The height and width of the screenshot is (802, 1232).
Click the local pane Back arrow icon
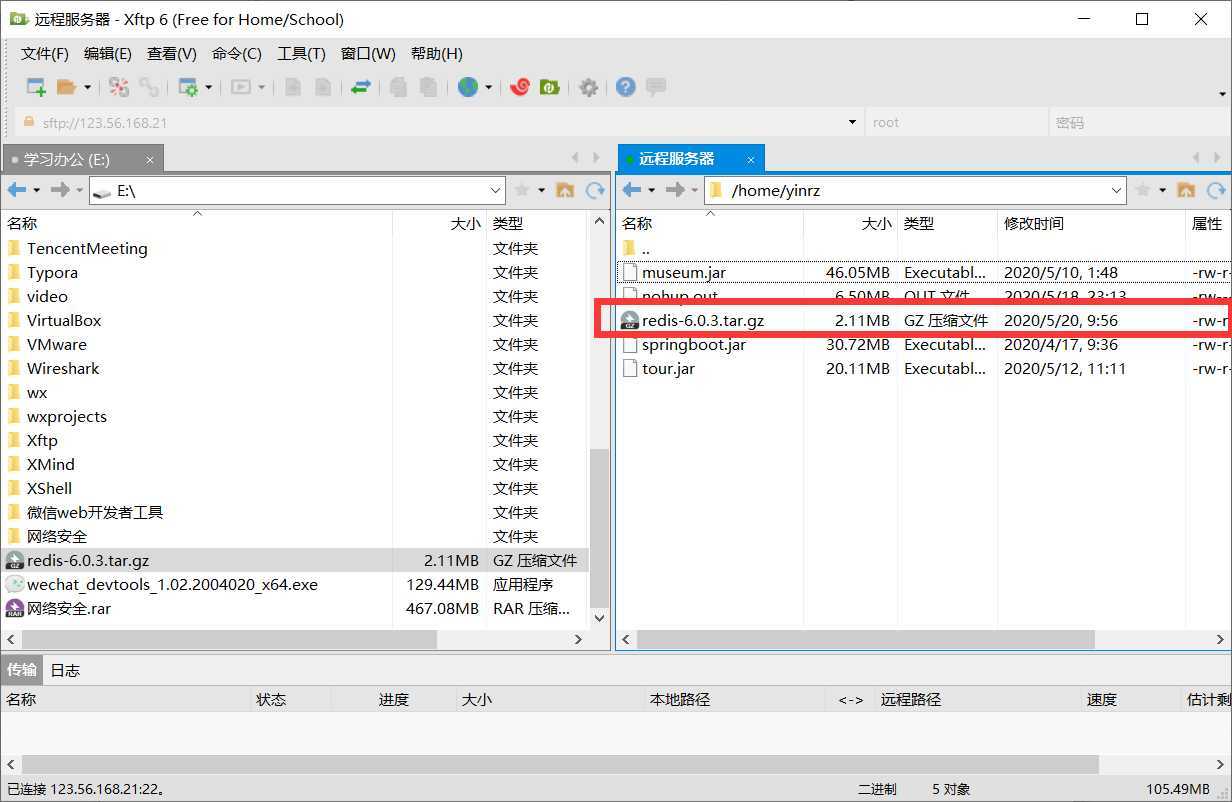pyautogui.click(x=17, y=190)
